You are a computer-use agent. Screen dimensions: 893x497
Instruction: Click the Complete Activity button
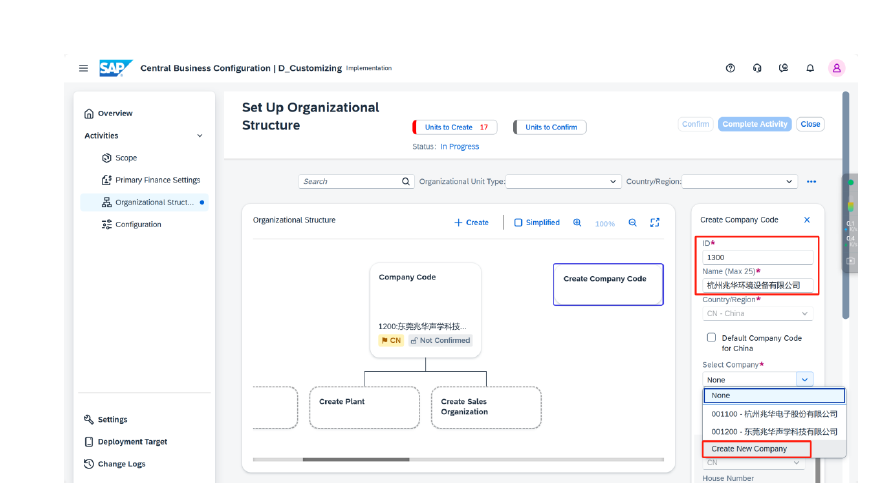coord(754,124)
